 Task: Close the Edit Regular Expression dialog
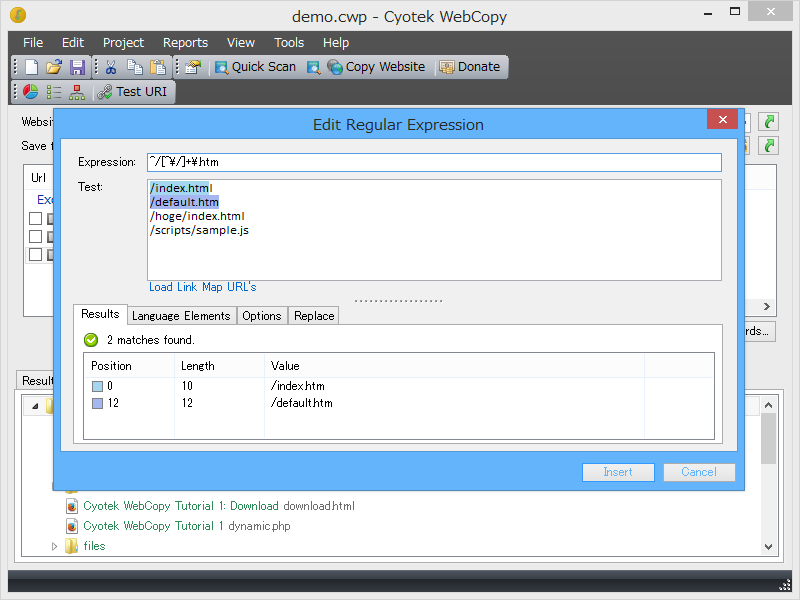click(x=722, y=119)
